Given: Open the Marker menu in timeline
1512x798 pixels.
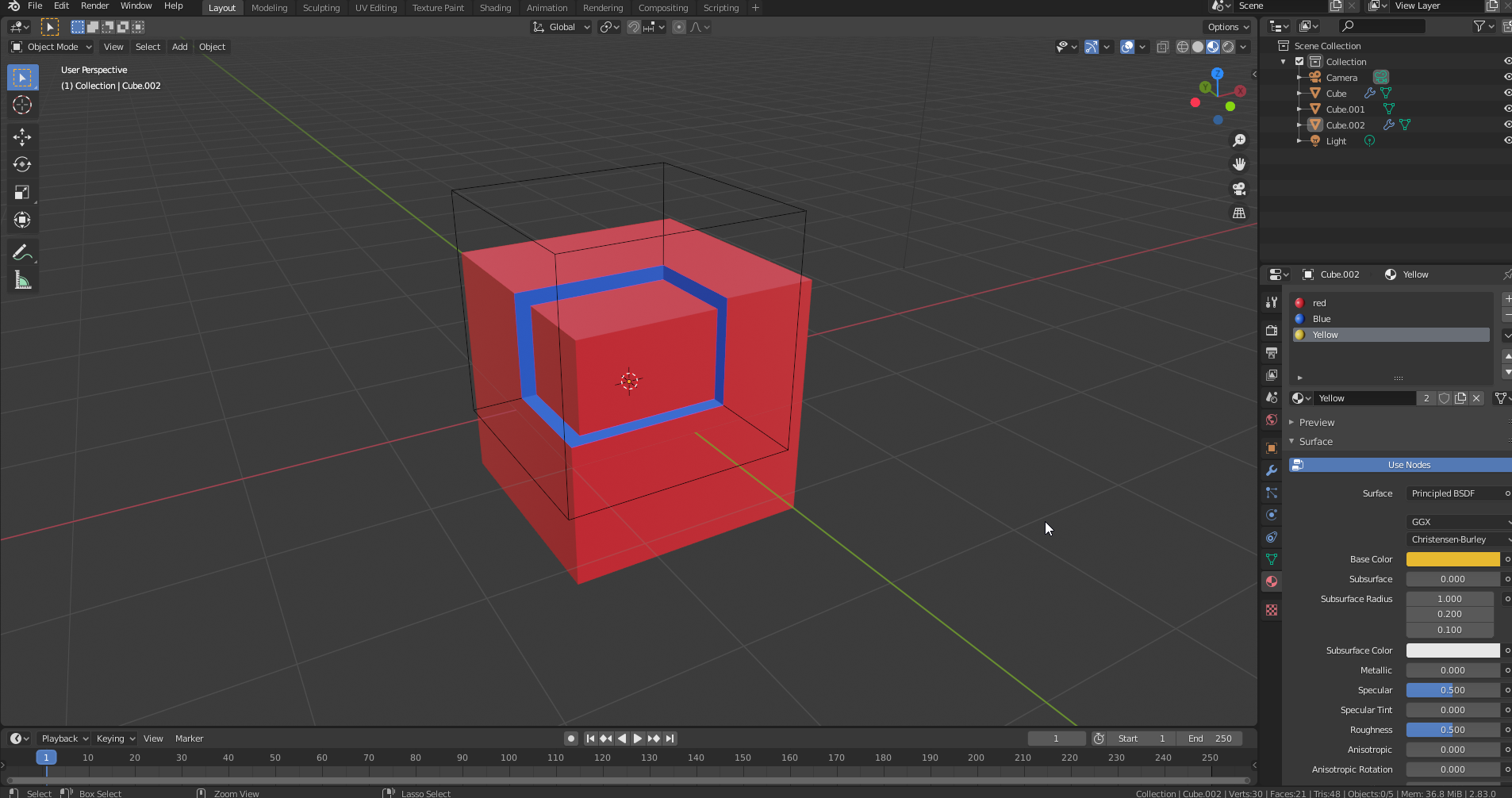Looking at the screenshot, I should [x=189, y=739].
